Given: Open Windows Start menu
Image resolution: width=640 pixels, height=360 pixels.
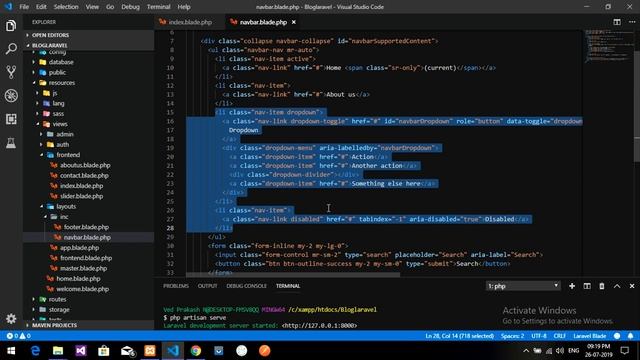Looking at the screenshot, I should 11,351.
